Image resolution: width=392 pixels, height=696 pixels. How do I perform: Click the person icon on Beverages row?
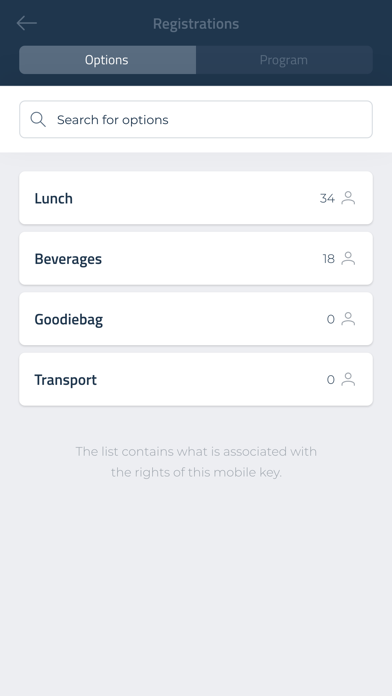tap(348, 258)
